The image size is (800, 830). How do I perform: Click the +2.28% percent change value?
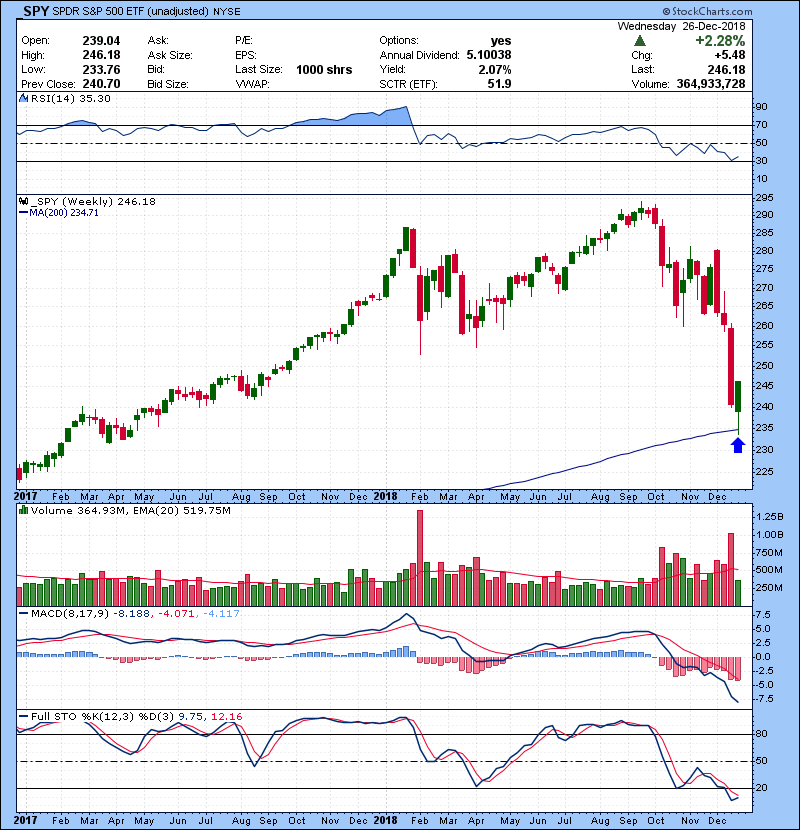pos(720,41)
